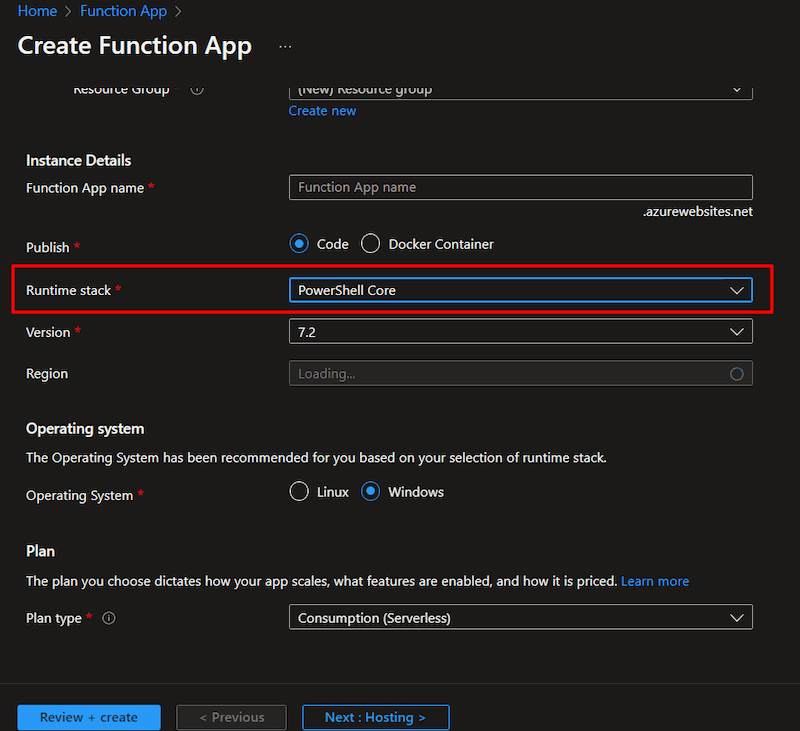The height and width of the screenshot is (731, 800).
Task: Click the Function App breadcrumb link
Action: click(123, 11)
